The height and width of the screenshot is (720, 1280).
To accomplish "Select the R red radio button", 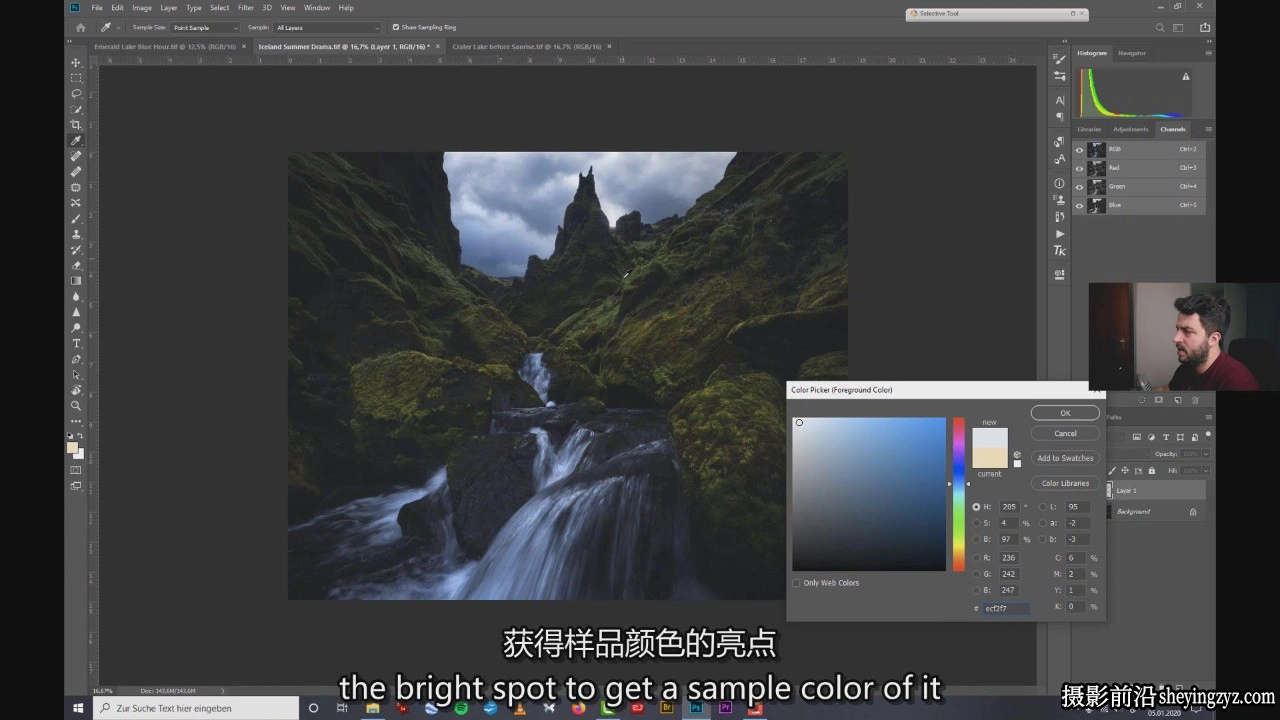I will click(977, 558).
